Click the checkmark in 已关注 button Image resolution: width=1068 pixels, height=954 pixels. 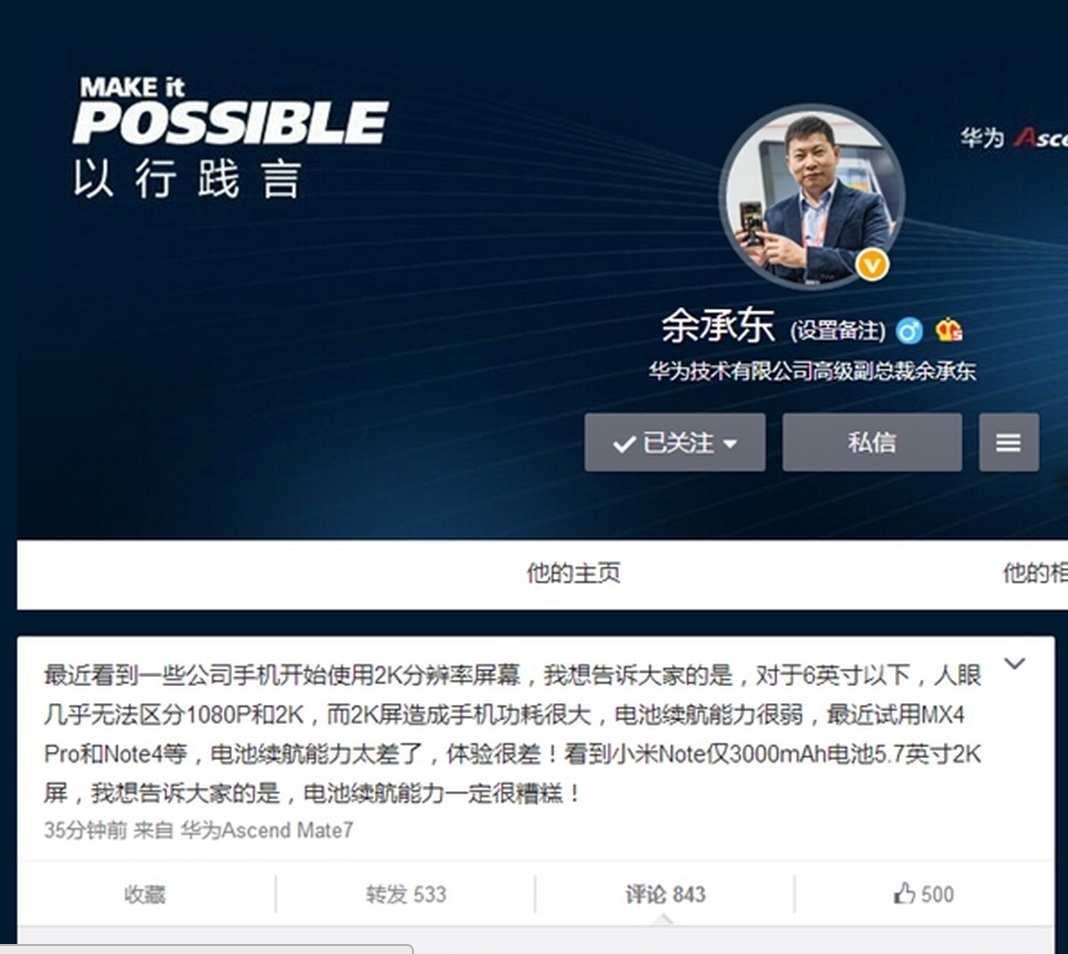coord(624,445)
